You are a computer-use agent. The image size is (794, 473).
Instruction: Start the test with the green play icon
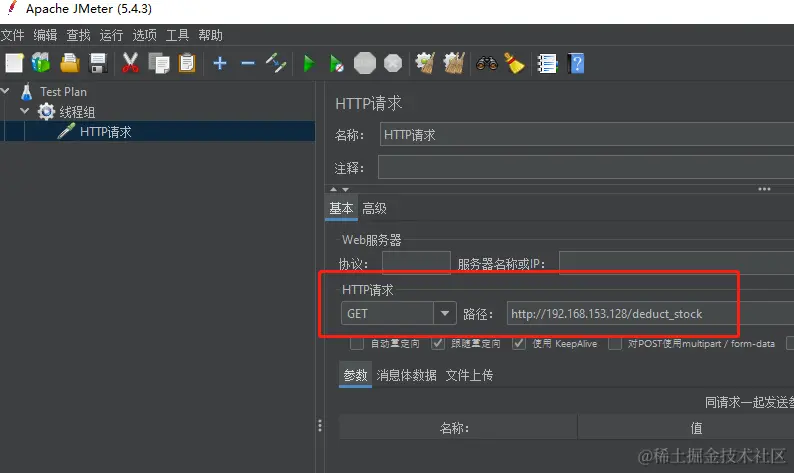[x=308, y=64]
